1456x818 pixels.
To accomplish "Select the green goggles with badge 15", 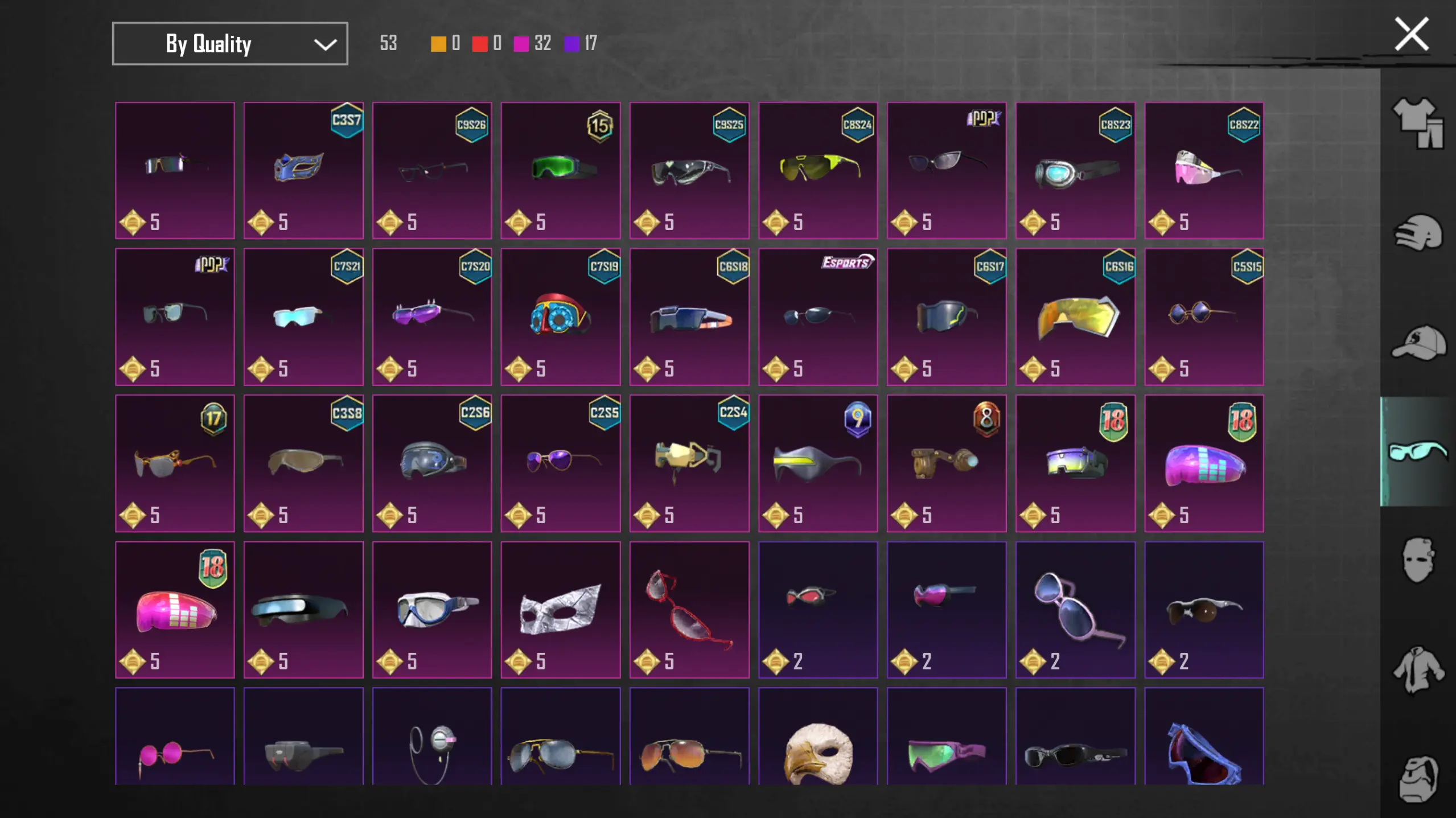I will (561, 170).
